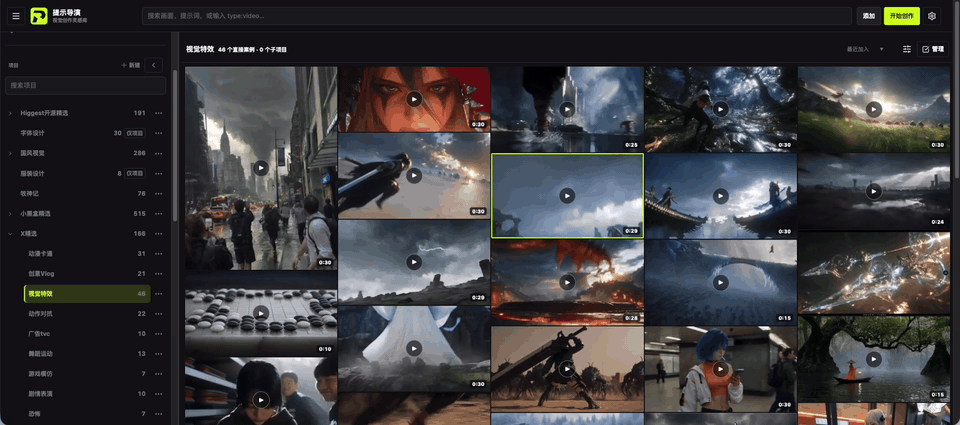Open more options for 字体设计
This screenshot has width=960, height=425.
[159, 133]
